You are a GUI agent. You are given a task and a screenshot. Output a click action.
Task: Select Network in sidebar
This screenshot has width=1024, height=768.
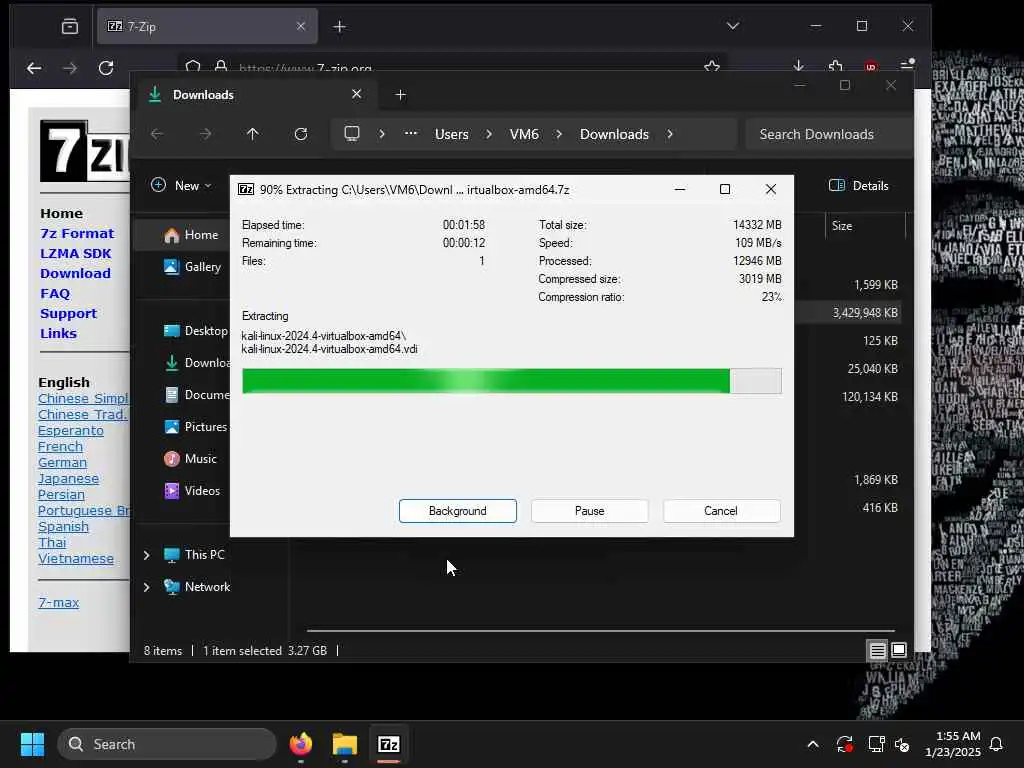tap(197, 586)
